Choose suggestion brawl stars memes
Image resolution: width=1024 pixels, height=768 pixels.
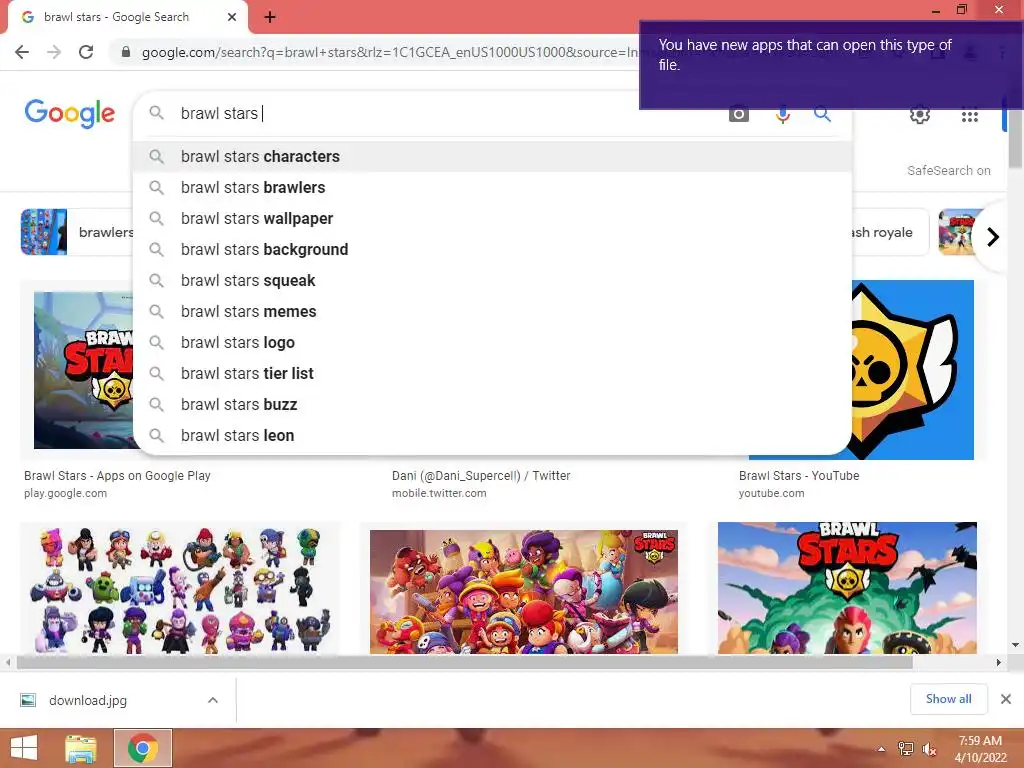point(492,312)
